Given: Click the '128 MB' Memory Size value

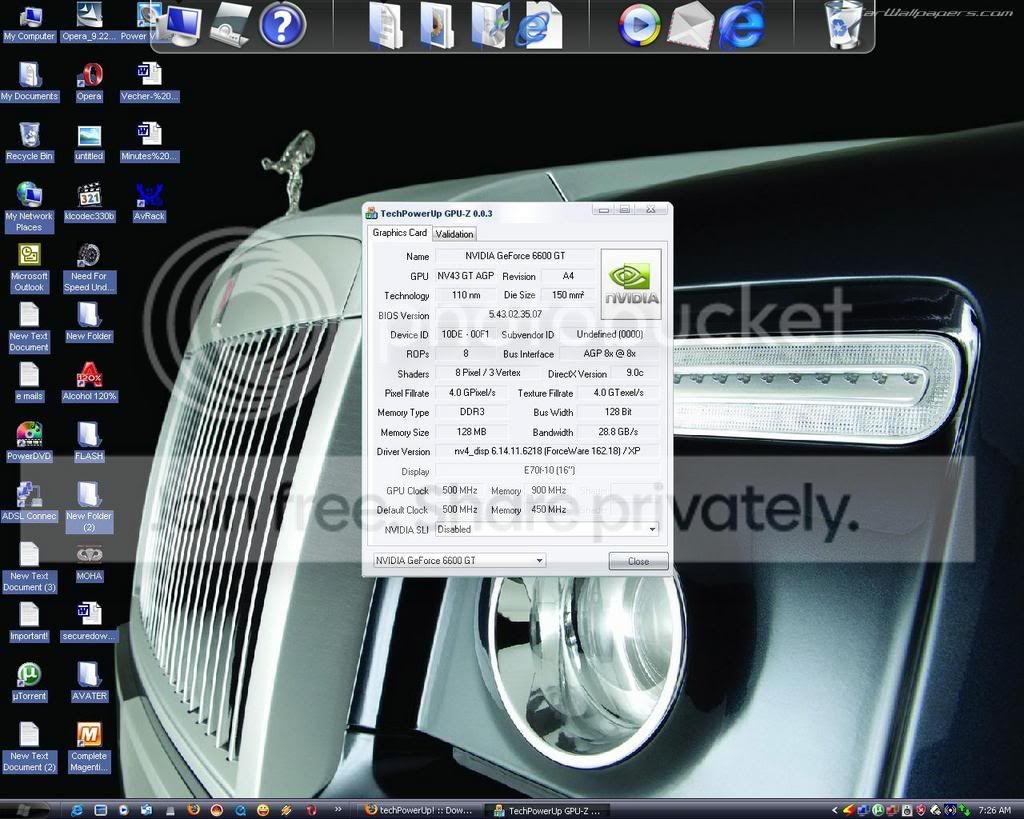Looking at the screenshot, I should click(x=472, y=432).
